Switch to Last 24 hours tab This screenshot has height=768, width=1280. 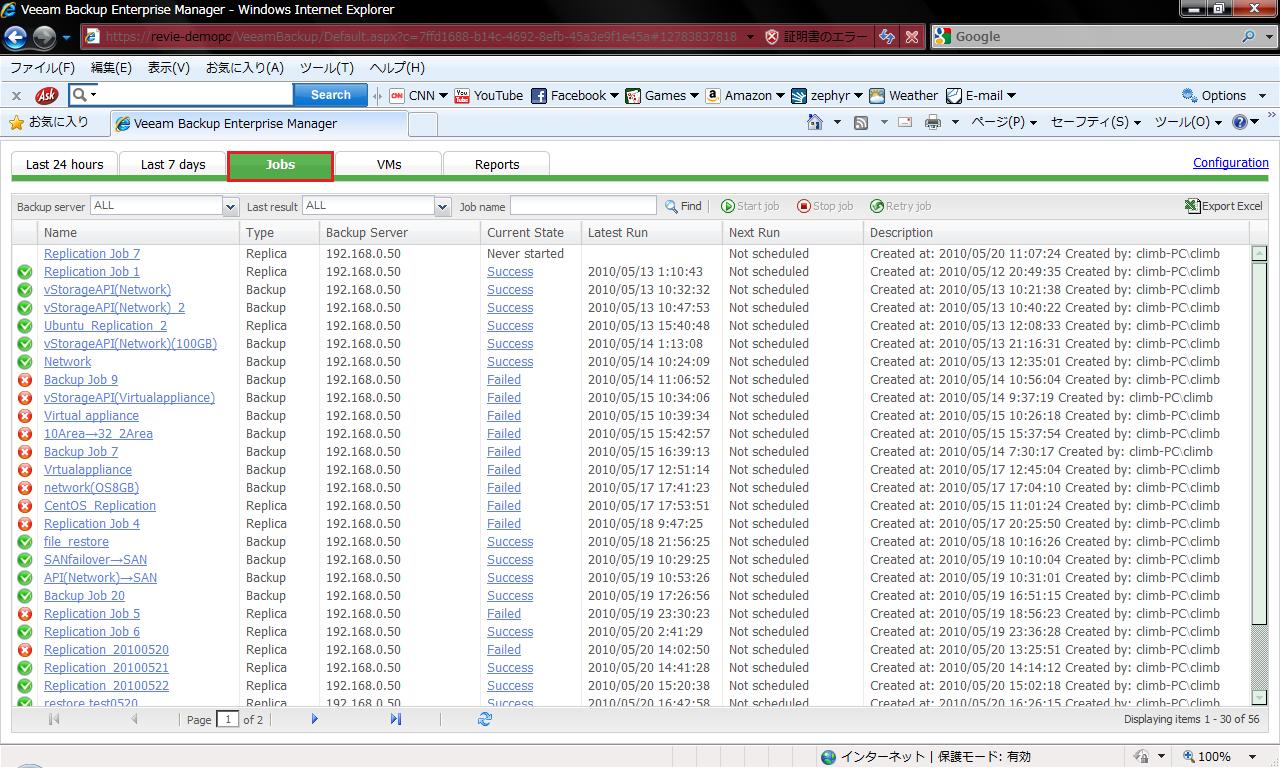point(64,165)
